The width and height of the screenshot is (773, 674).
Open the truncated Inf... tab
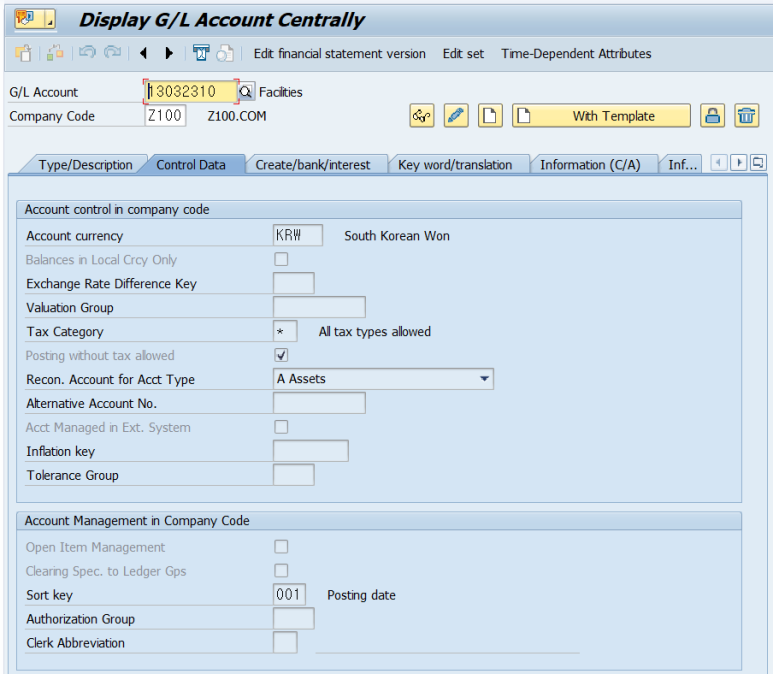click(x=682, y=165)
